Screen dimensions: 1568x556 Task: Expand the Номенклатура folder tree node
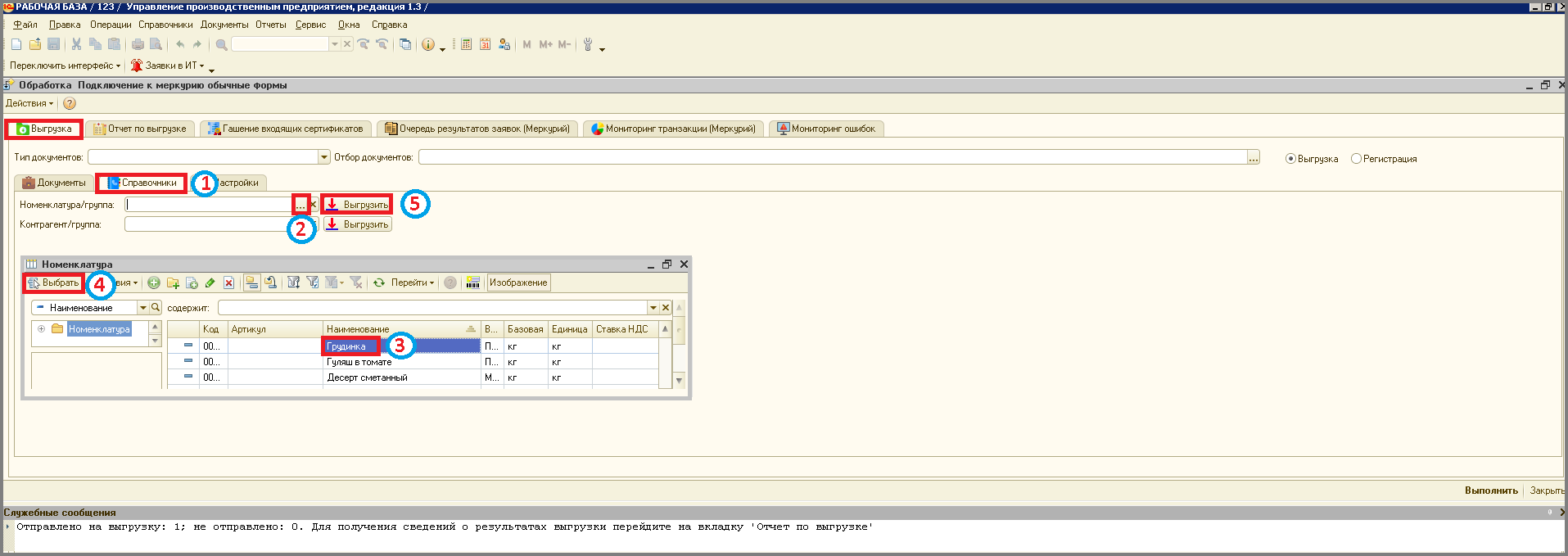coord(41,328)
